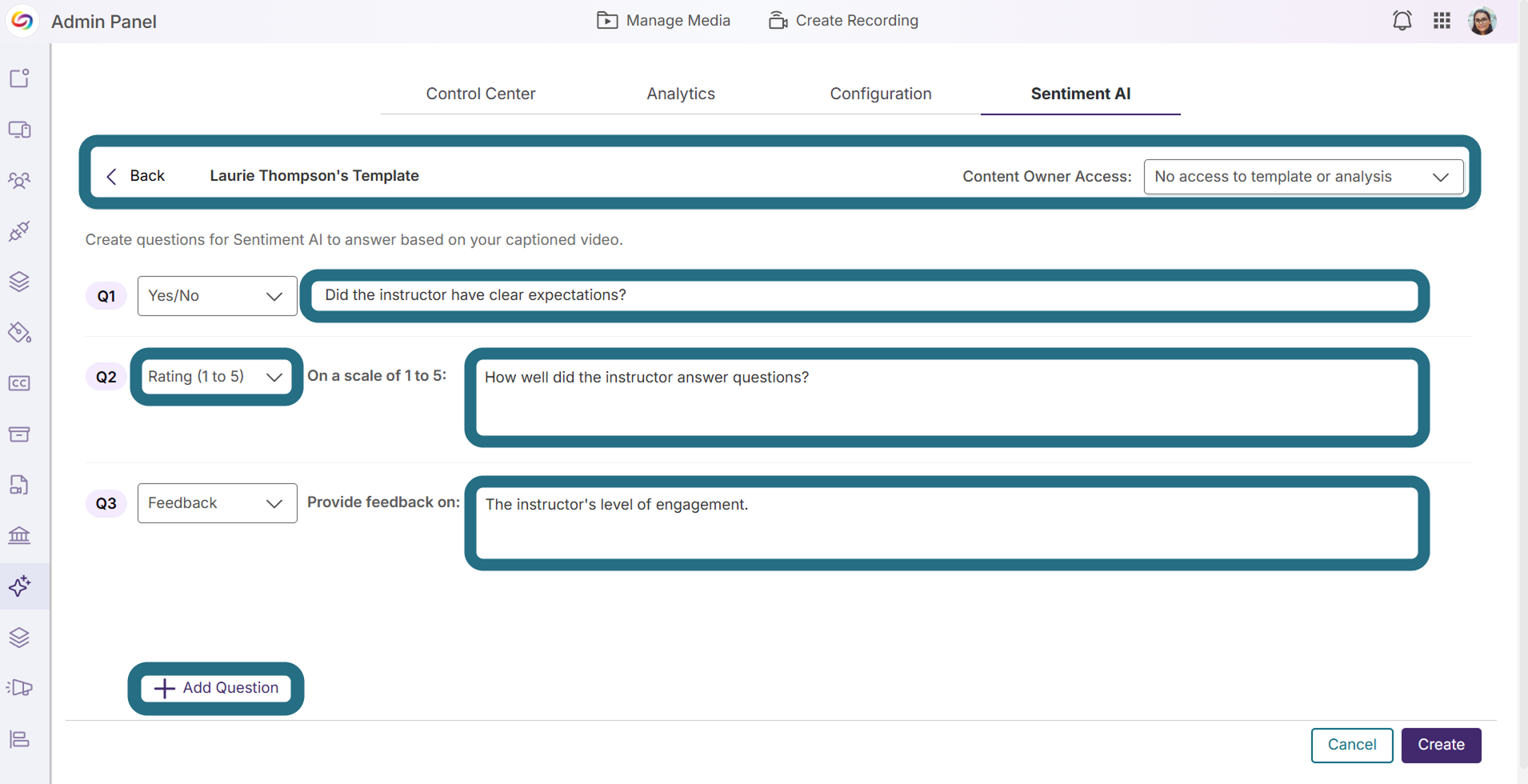Click the Create button
Image resolution: width=1528 pixels, height=784 pixels.
[1441, 745]
